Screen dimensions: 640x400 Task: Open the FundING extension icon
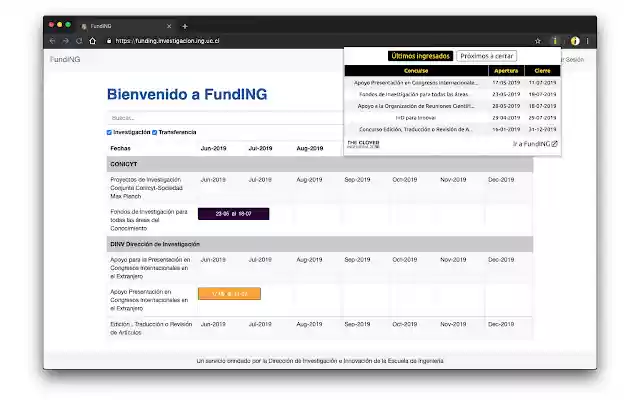pos(555,40)
